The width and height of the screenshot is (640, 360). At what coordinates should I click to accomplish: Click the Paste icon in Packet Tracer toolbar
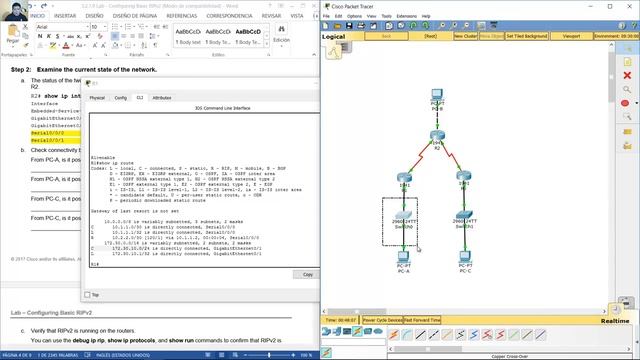point(401,26)
